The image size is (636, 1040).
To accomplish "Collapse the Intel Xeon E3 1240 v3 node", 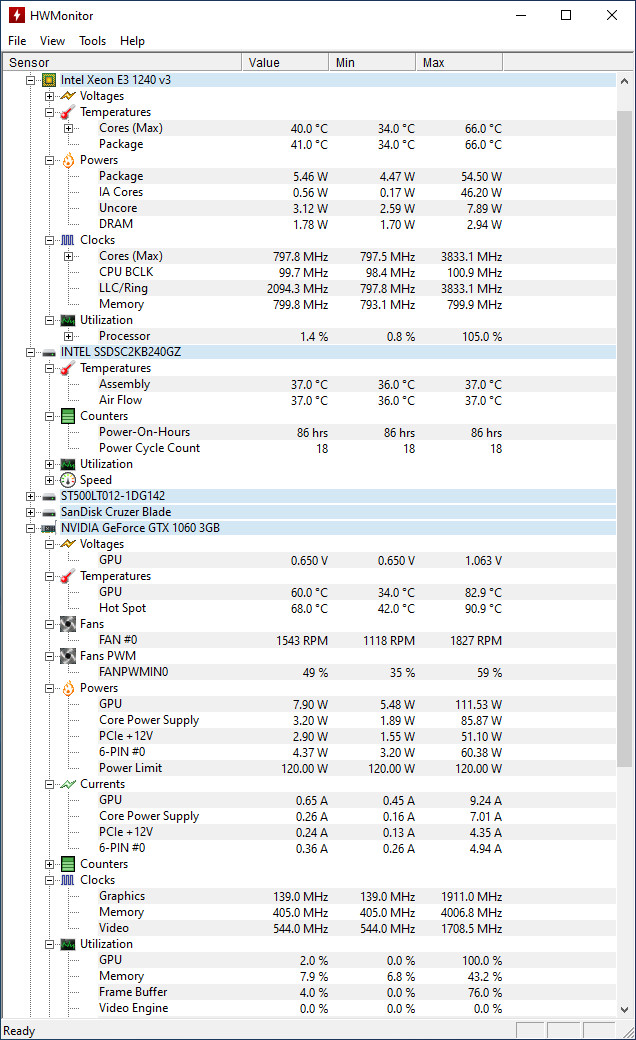I will tap(31, 80).
